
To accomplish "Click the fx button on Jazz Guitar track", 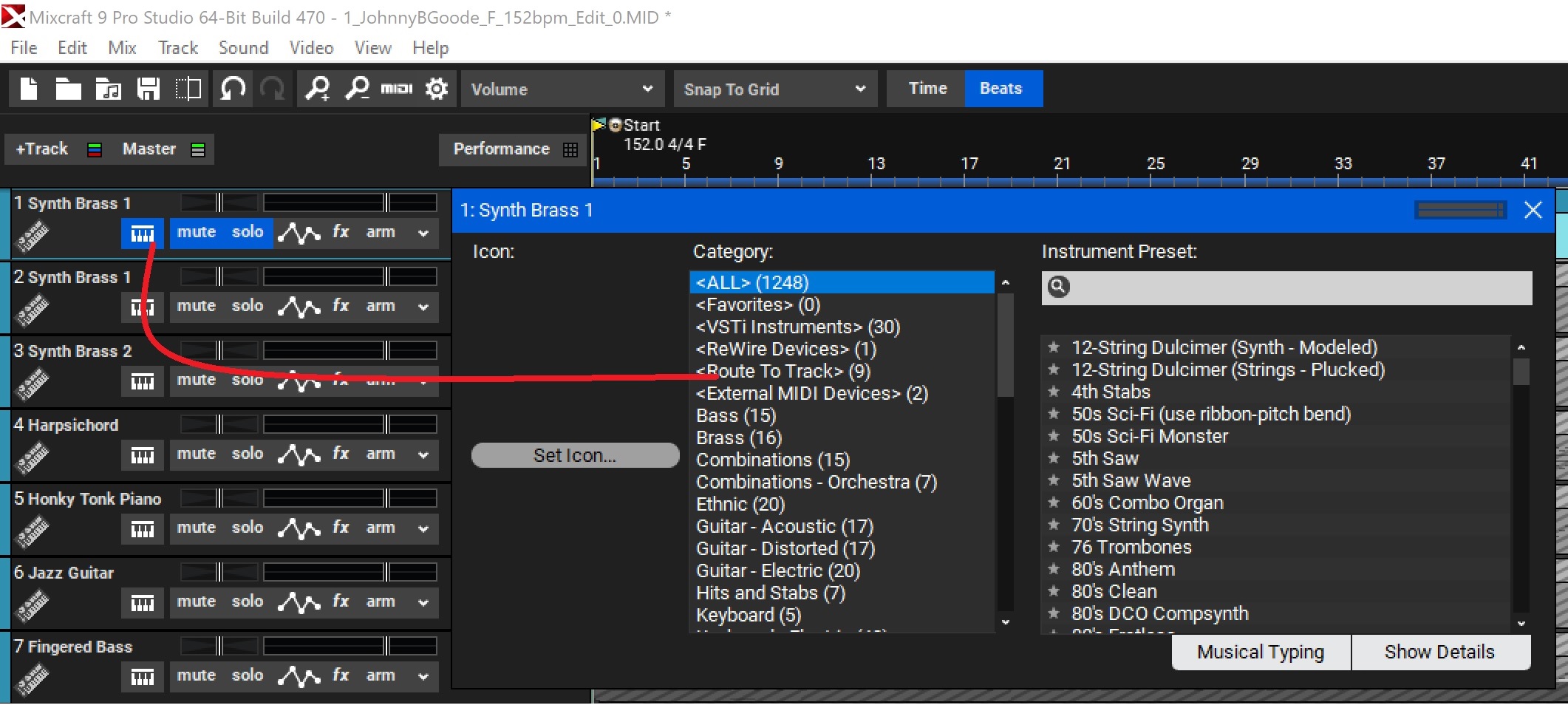I will click(x=341, y=602).
